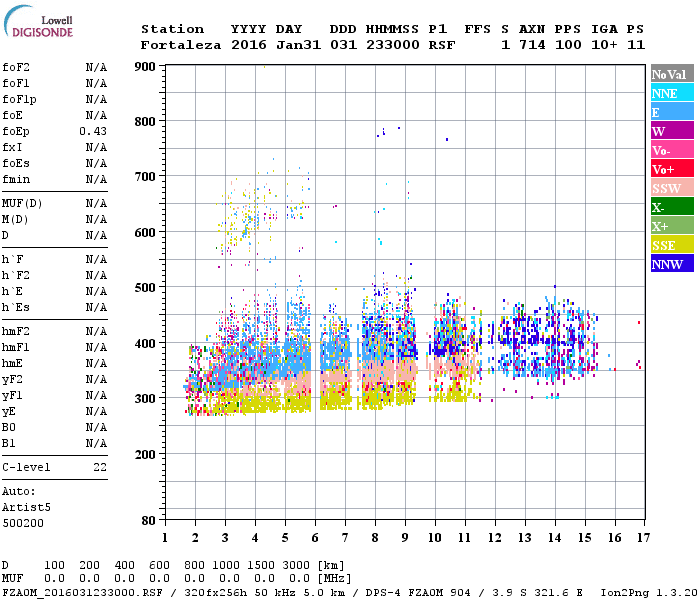This screenshot has width=700, height=600.
Task: Click the 500200 version number
Action: tap(23, 523)
